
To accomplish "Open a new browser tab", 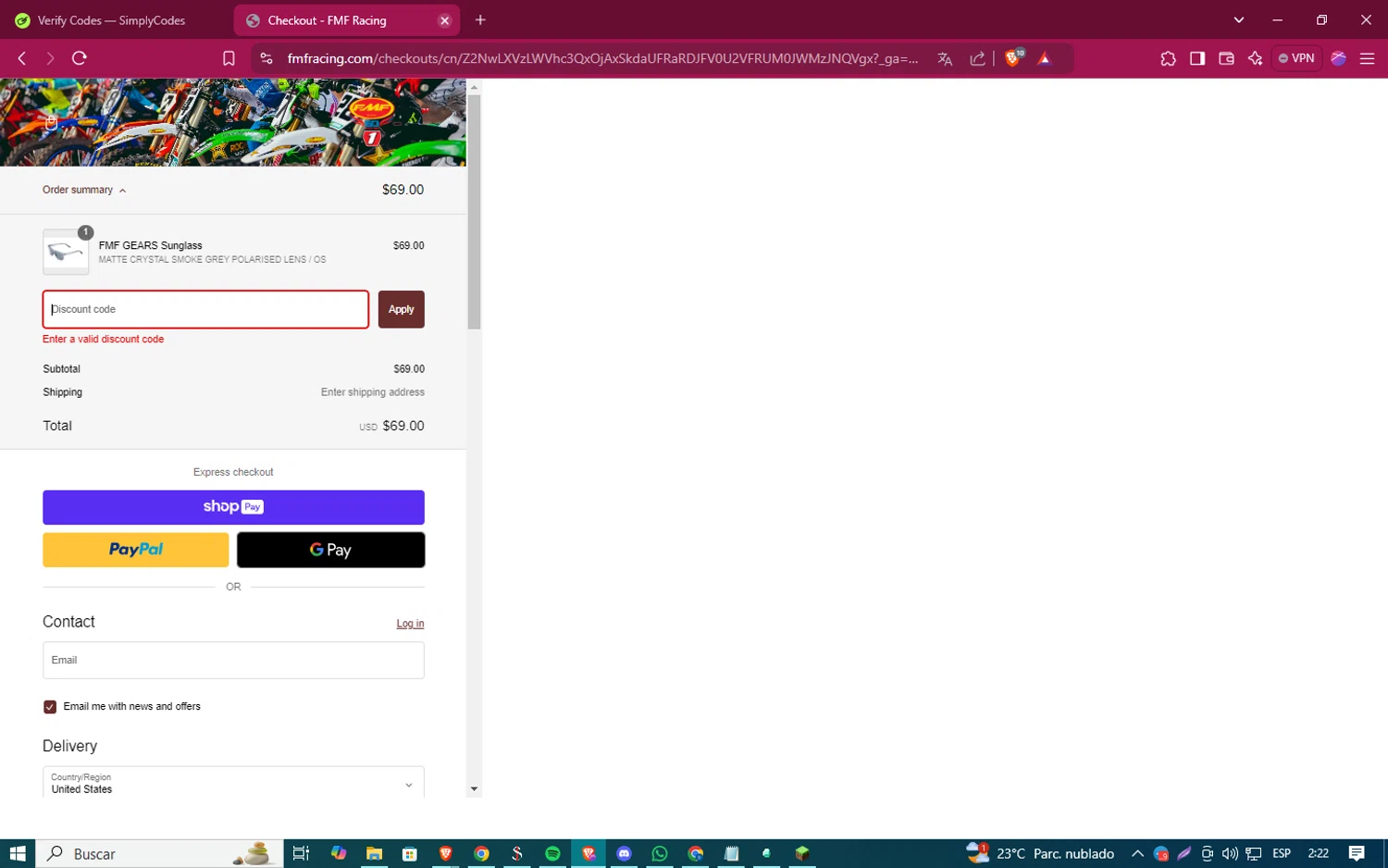I will point(480,20).
